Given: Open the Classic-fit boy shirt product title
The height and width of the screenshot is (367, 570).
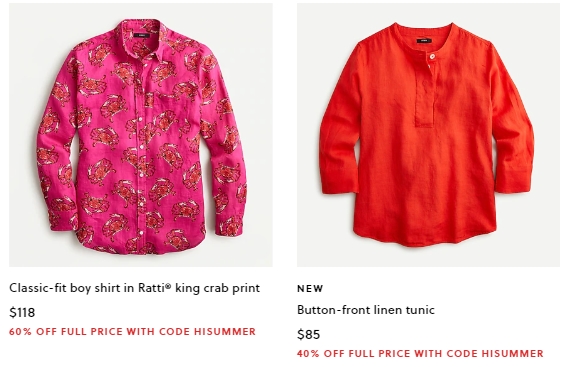Looking at the screenshot, I should pos(135,288).
